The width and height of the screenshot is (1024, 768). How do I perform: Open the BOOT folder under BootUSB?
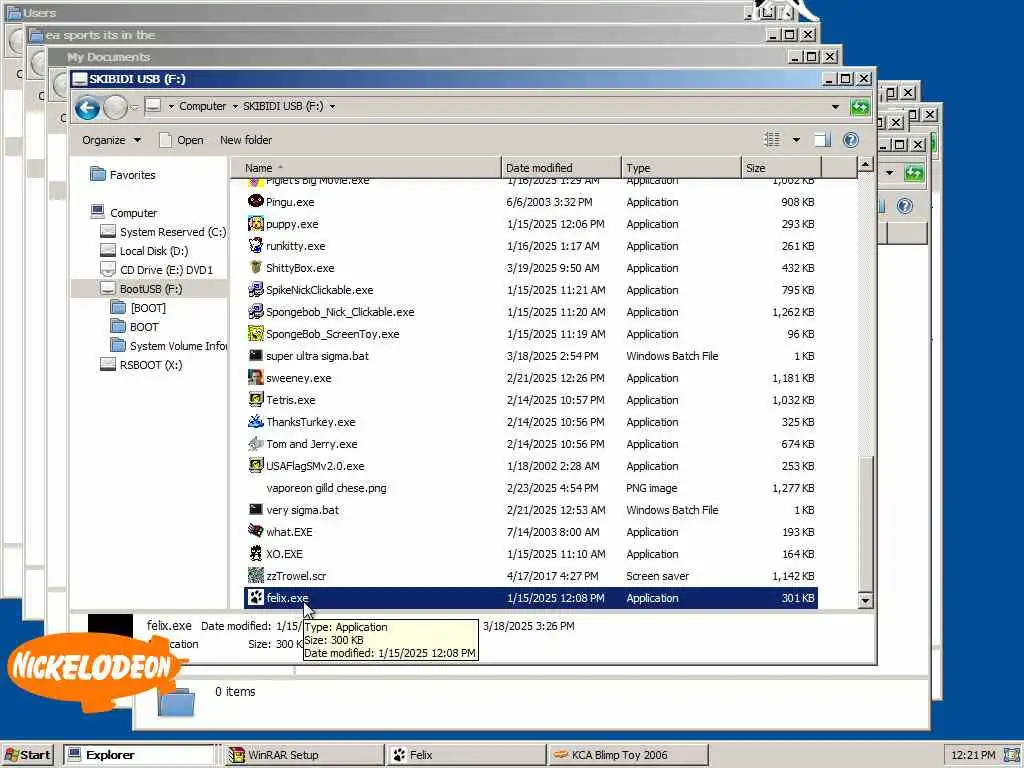[135, 326]
